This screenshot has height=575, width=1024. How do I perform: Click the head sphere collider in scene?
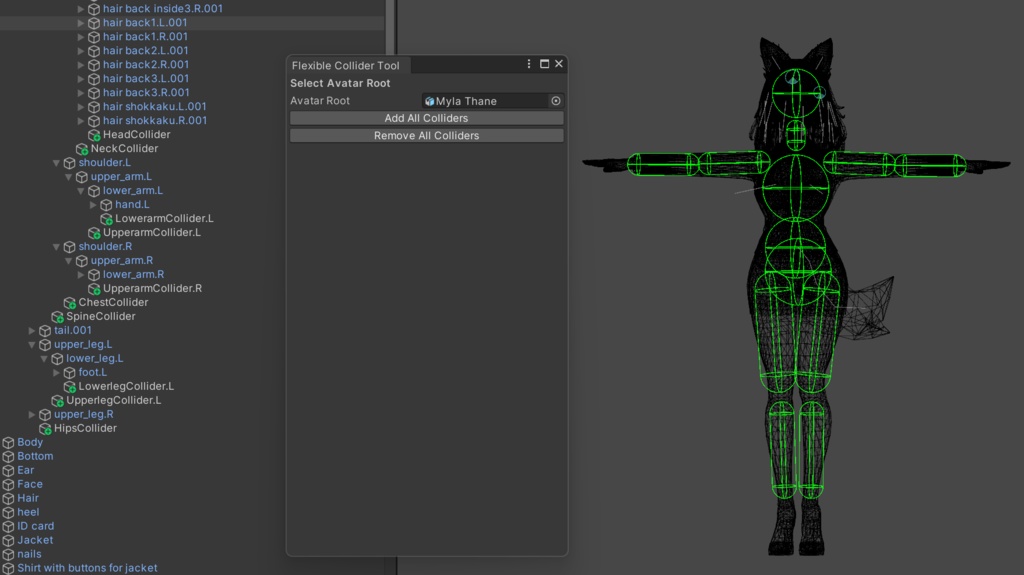(796, 93)
